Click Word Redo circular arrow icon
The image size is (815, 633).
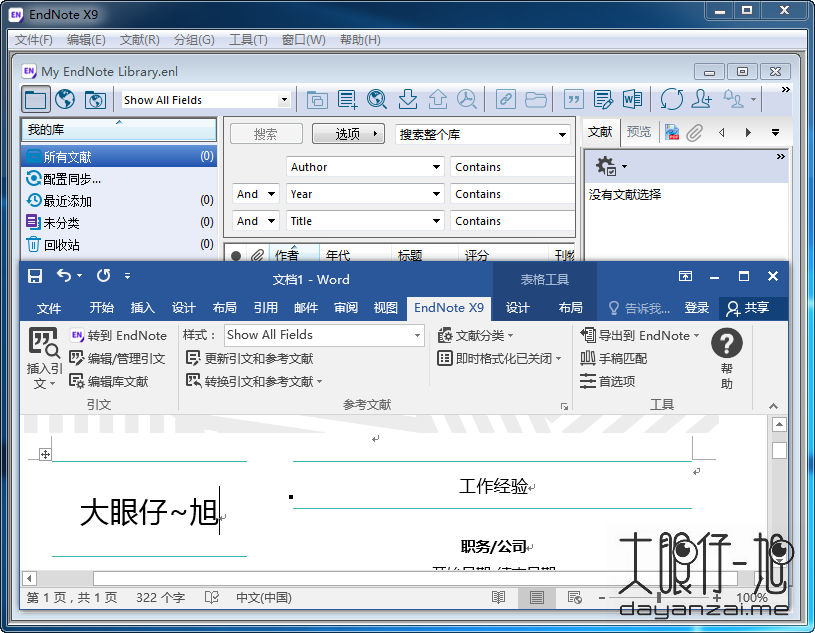(x=103, y=275)
